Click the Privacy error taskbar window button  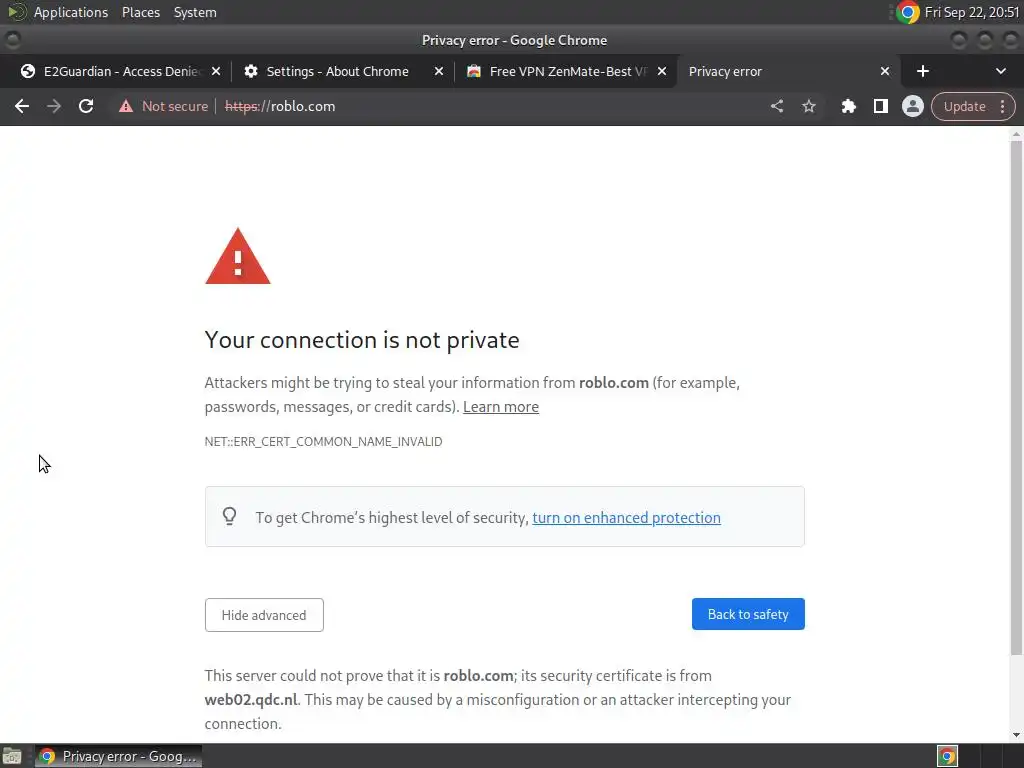[x=119, y=756]
